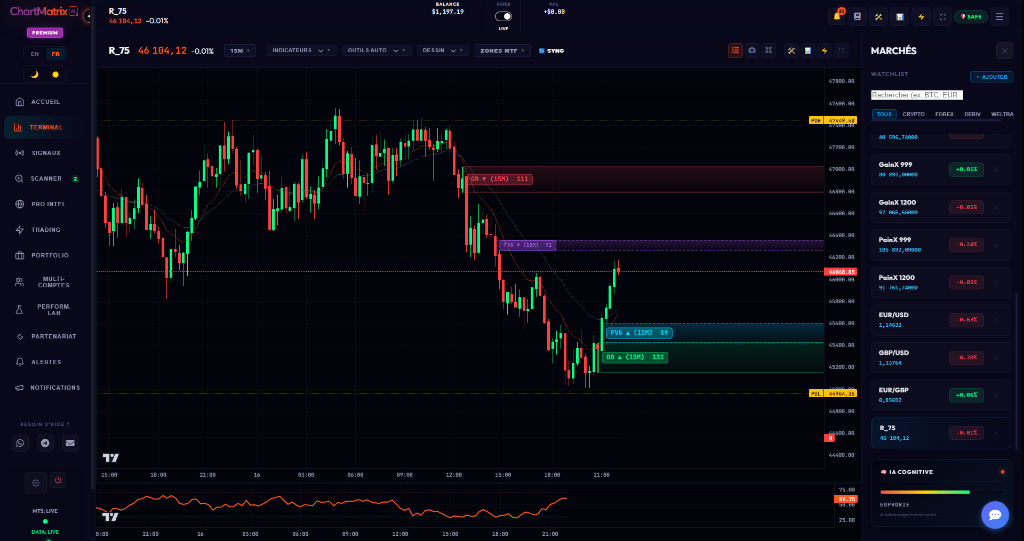The height and width of the screenshot is (541, 1024).
Task: Open the tools icon in top header bar
Action: coord(878,16)
